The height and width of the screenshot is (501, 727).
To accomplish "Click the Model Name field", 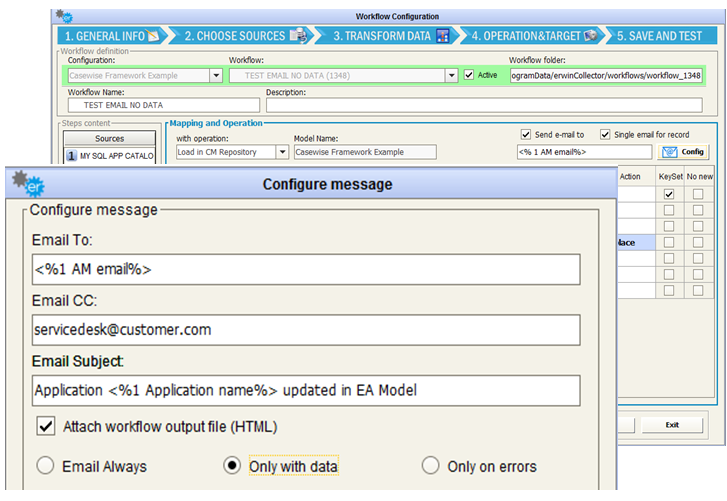I will pos(365,152).
